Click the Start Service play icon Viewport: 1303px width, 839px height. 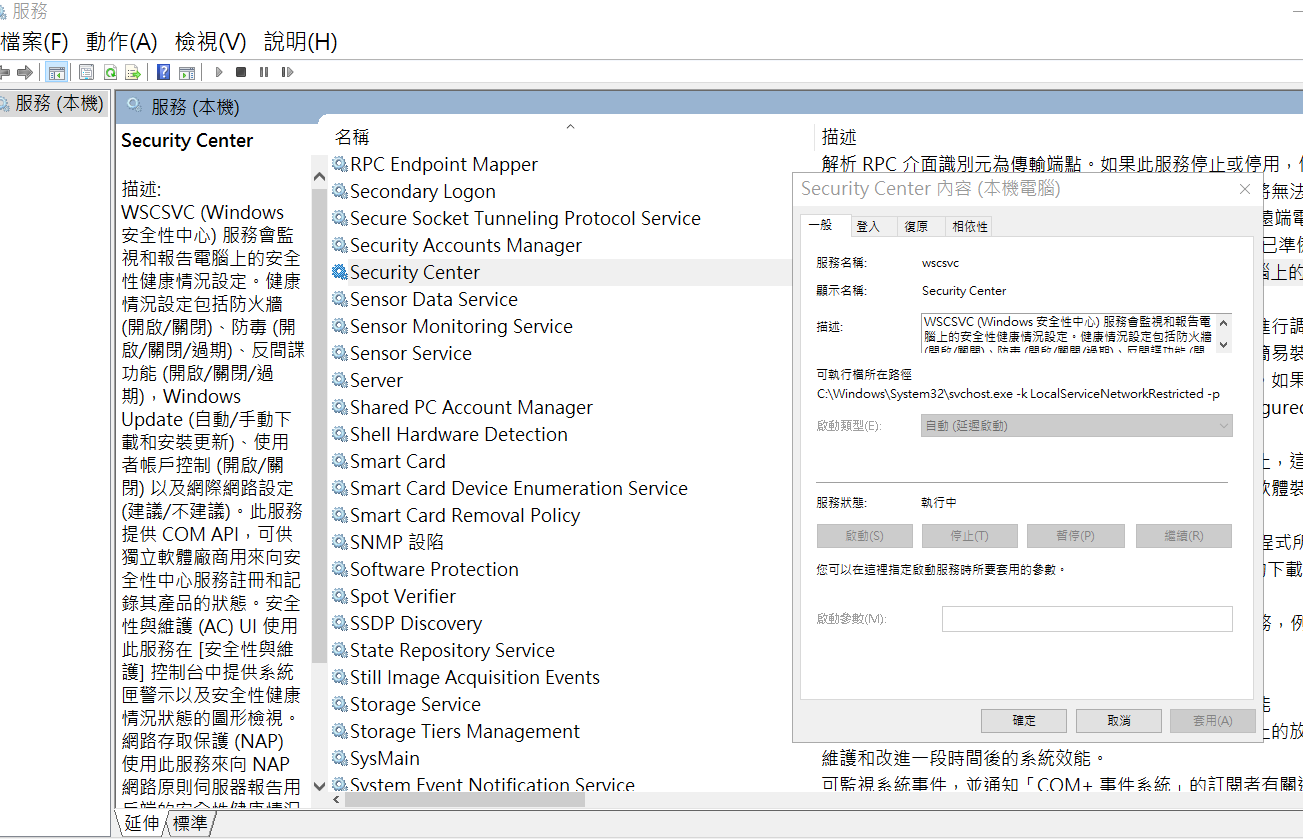[219, 72]
